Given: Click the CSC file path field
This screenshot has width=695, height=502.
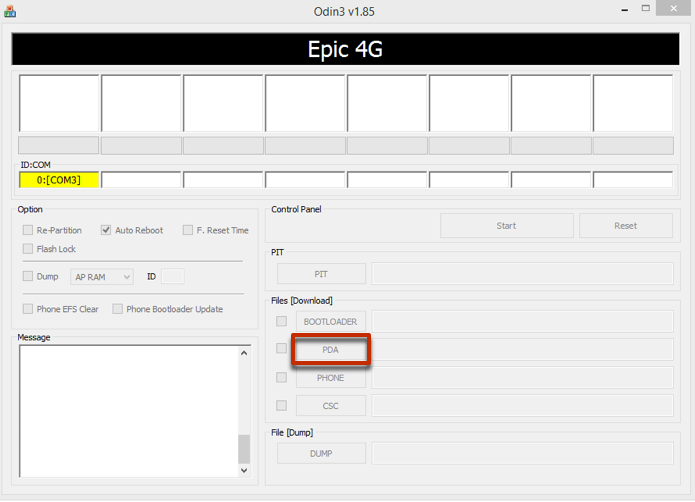Looking at the screenshot, I should (x=523, y=405).
